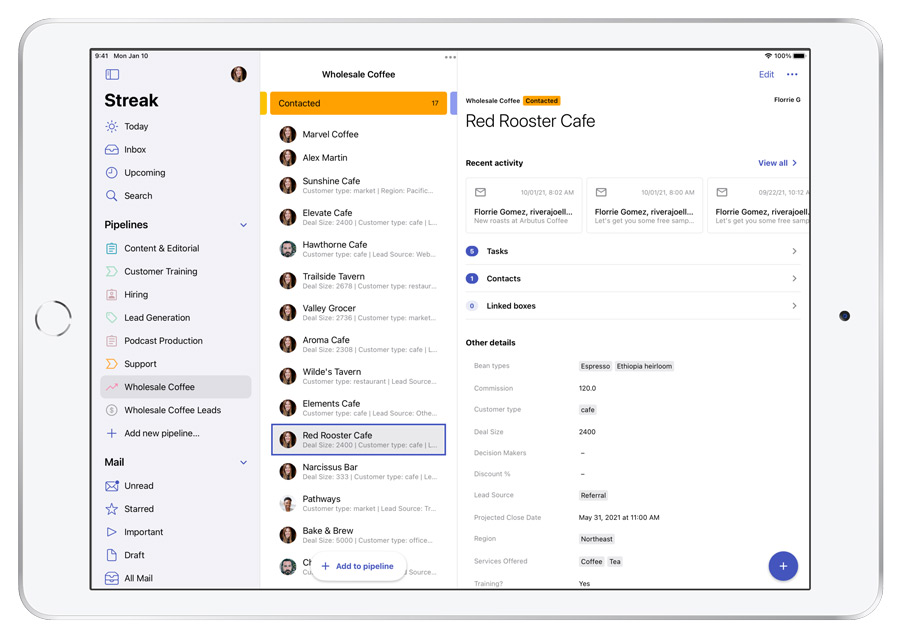Screen dimensions: 900x638
Task: Select the orange Contacted stage header
Action: (358, 103)
